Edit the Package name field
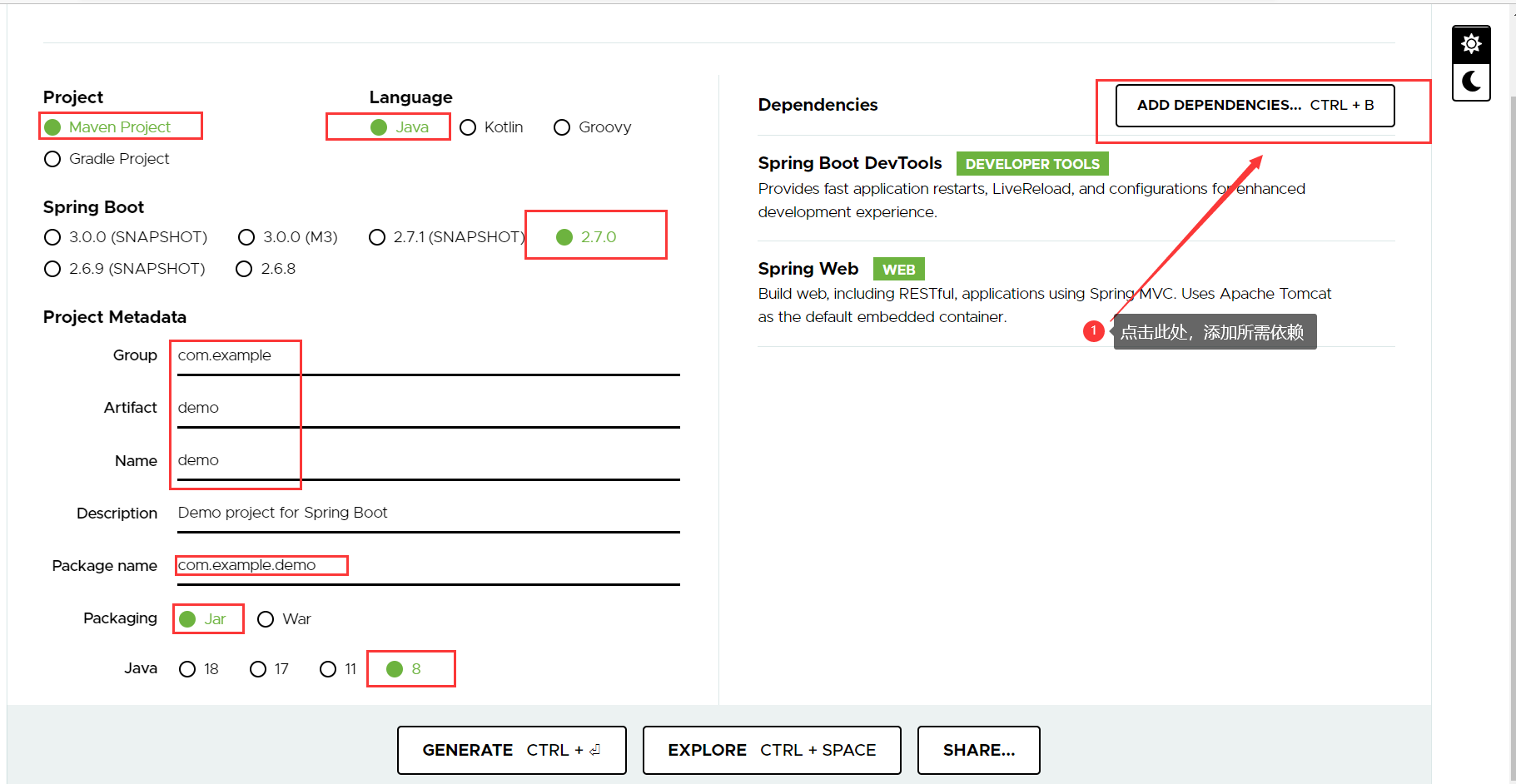 pyautogui.click(x=428, y=566)
